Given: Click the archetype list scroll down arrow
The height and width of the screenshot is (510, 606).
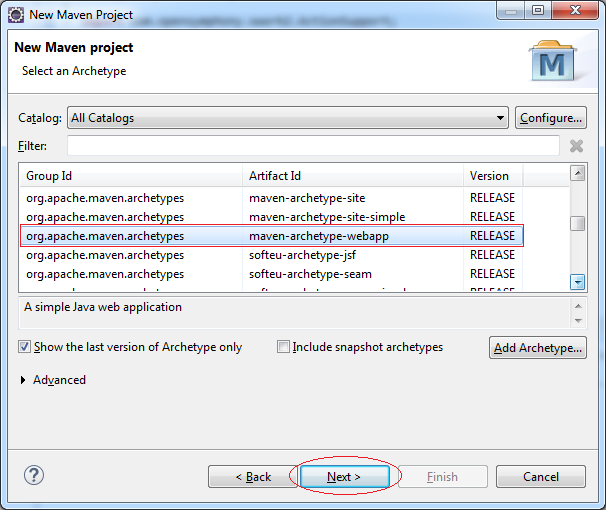Looking at the screenshot, I should click(x=578, y=282).
